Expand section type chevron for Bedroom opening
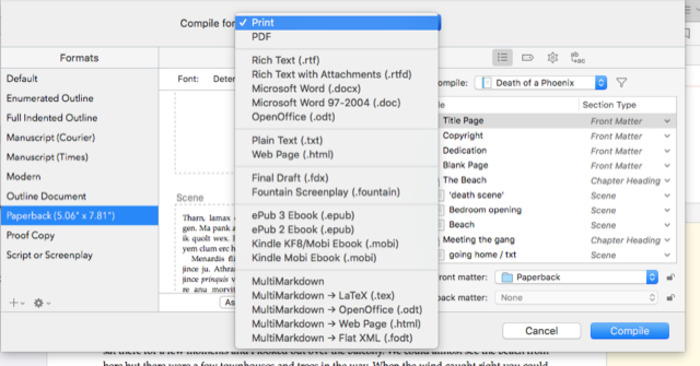Viewport: 700px width, 366px height. click(667, 210)
